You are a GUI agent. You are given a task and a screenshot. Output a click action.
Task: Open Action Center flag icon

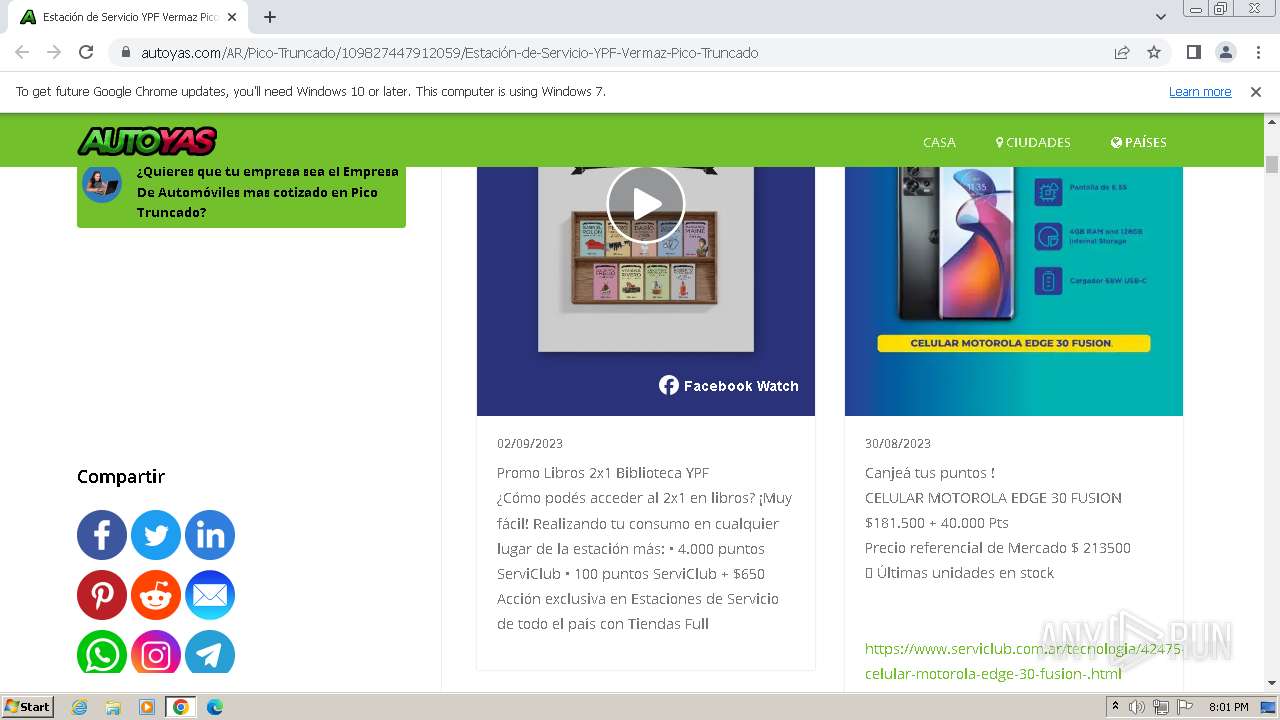tap(1183, 707)
